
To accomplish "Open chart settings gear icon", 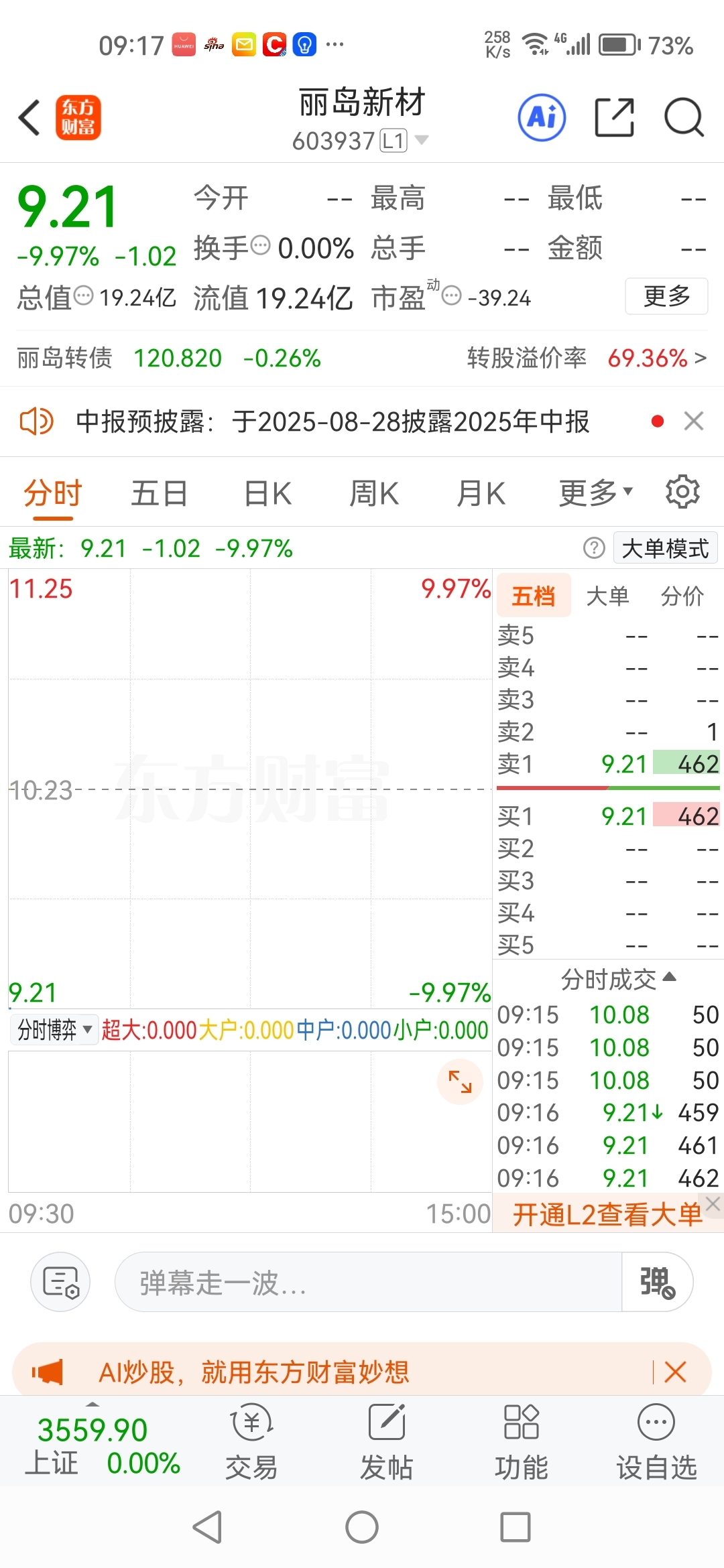I will pyautogui.click(x=682, y=492).
